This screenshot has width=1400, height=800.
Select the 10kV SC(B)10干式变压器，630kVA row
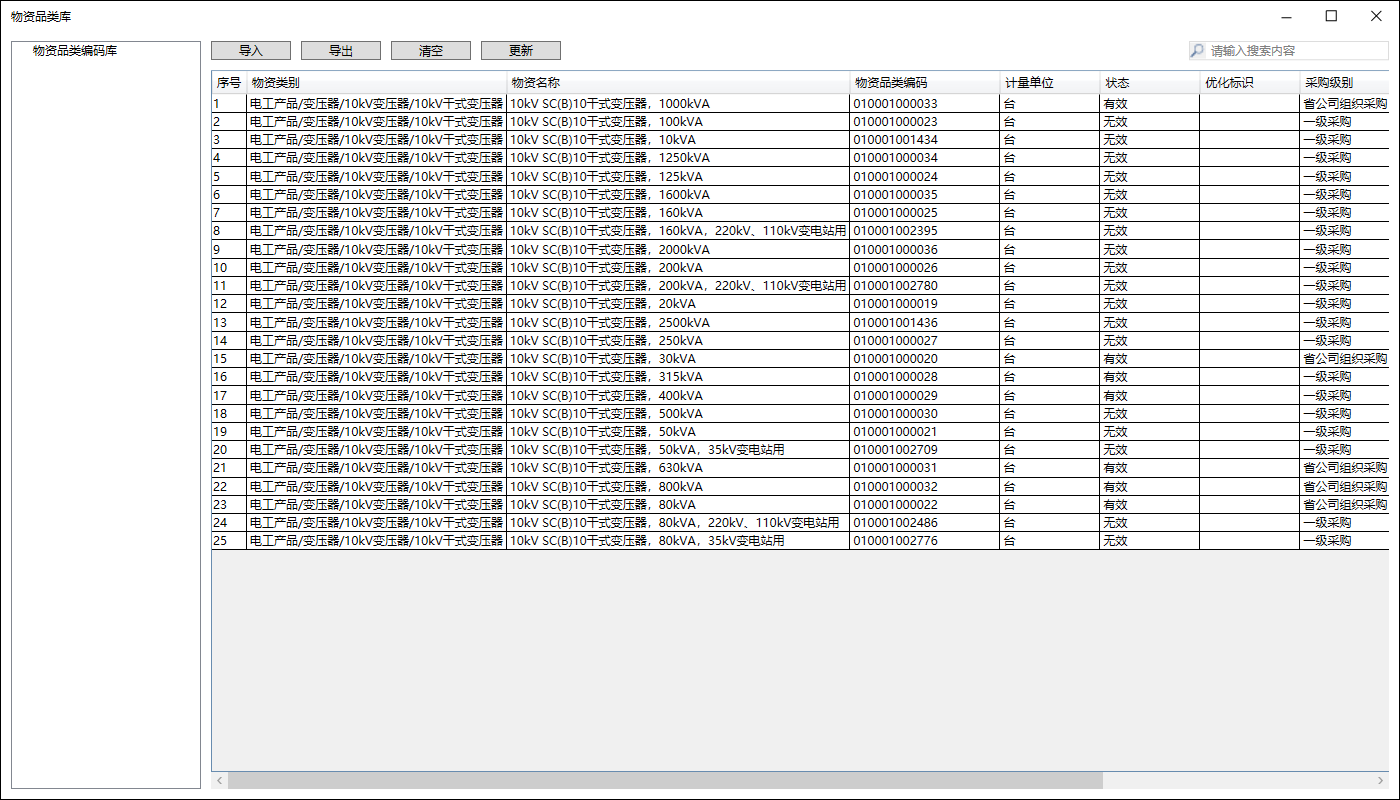(678, 468)
